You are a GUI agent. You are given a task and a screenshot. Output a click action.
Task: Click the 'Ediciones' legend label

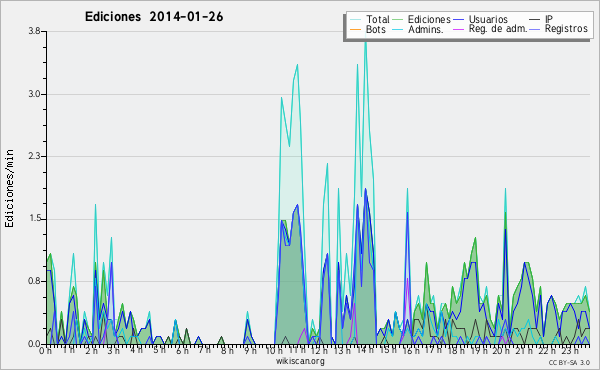[429, 19]
